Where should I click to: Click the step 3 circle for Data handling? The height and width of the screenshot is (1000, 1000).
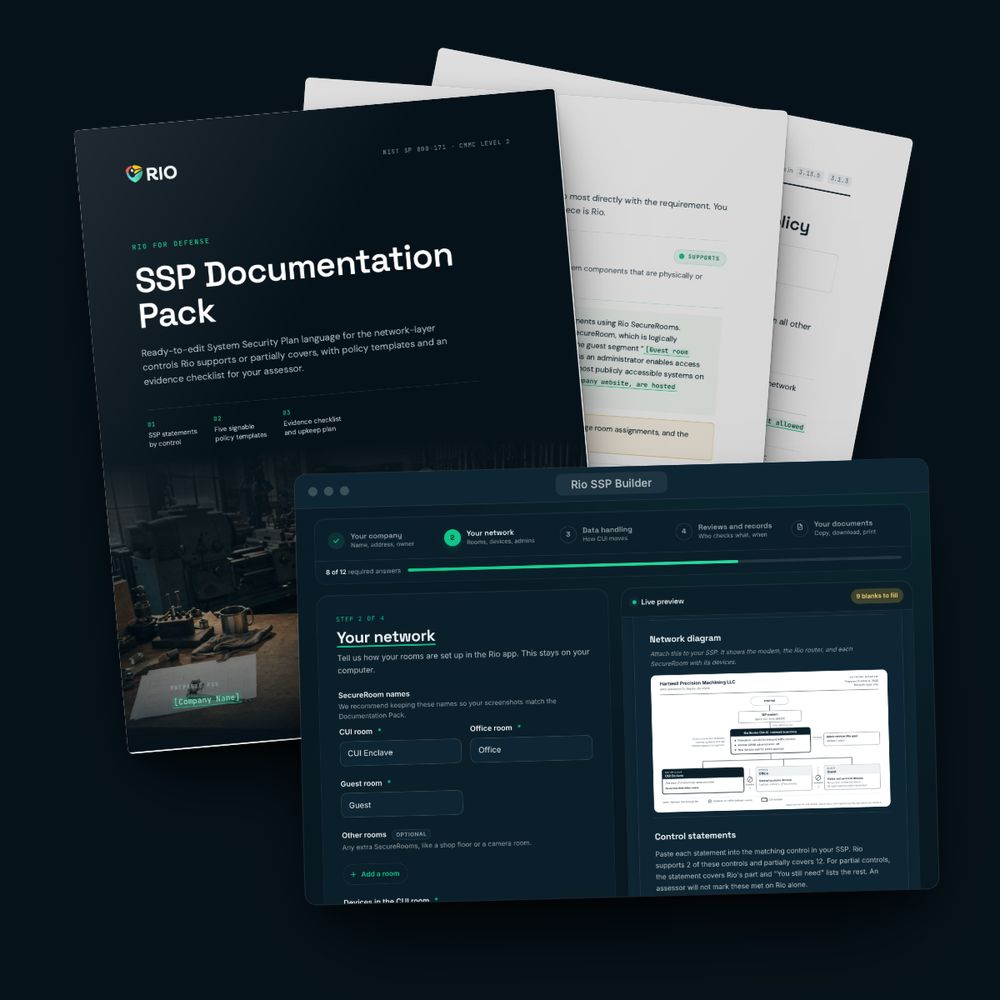coord(568,534)
